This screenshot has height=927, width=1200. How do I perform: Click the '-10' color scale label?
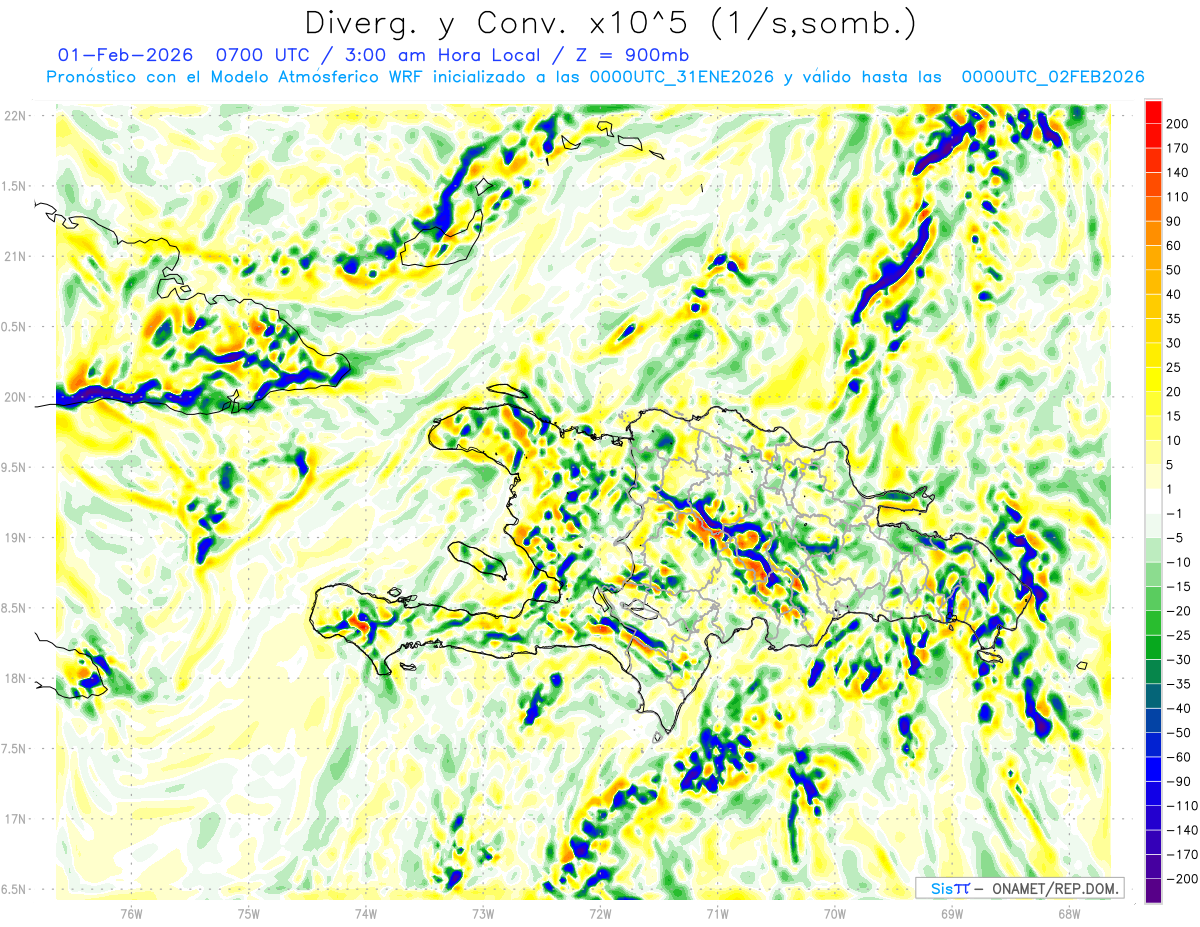pyautogui.click(x=1179, y=562)
